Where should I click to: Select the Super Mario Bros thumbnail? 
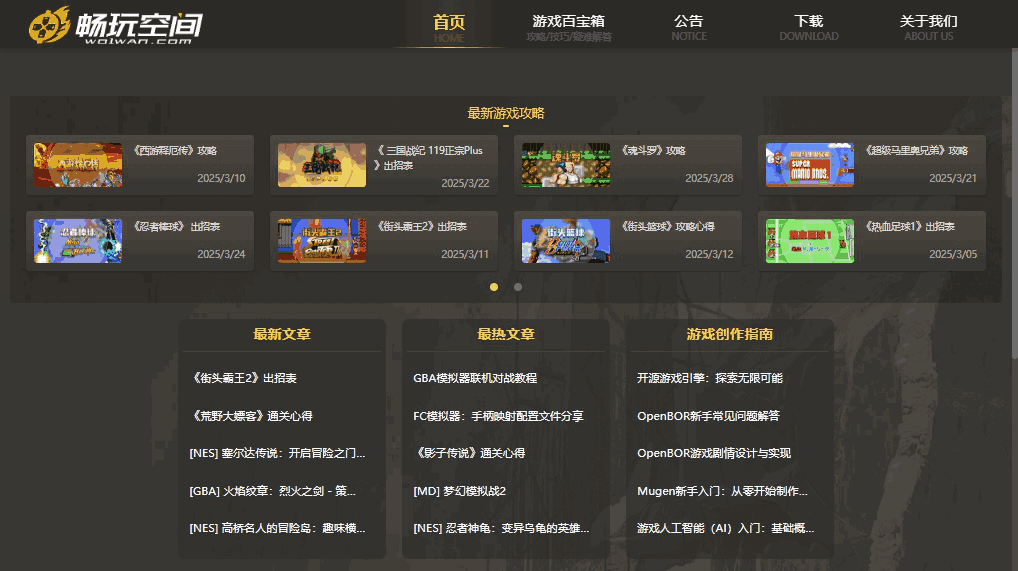(810, 165)
